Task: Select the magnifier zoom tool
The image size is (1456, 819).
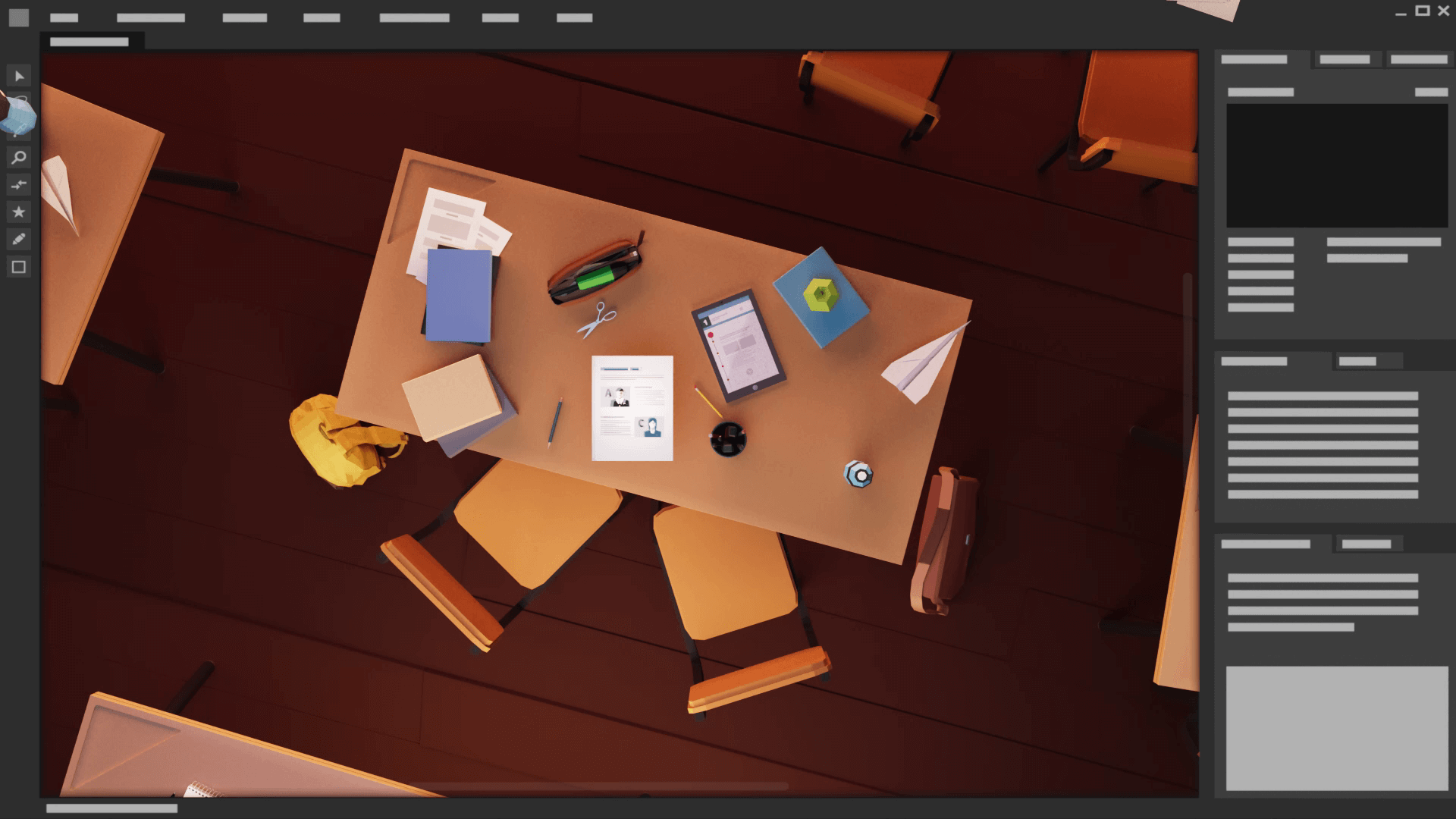Action: pos(19,158)
